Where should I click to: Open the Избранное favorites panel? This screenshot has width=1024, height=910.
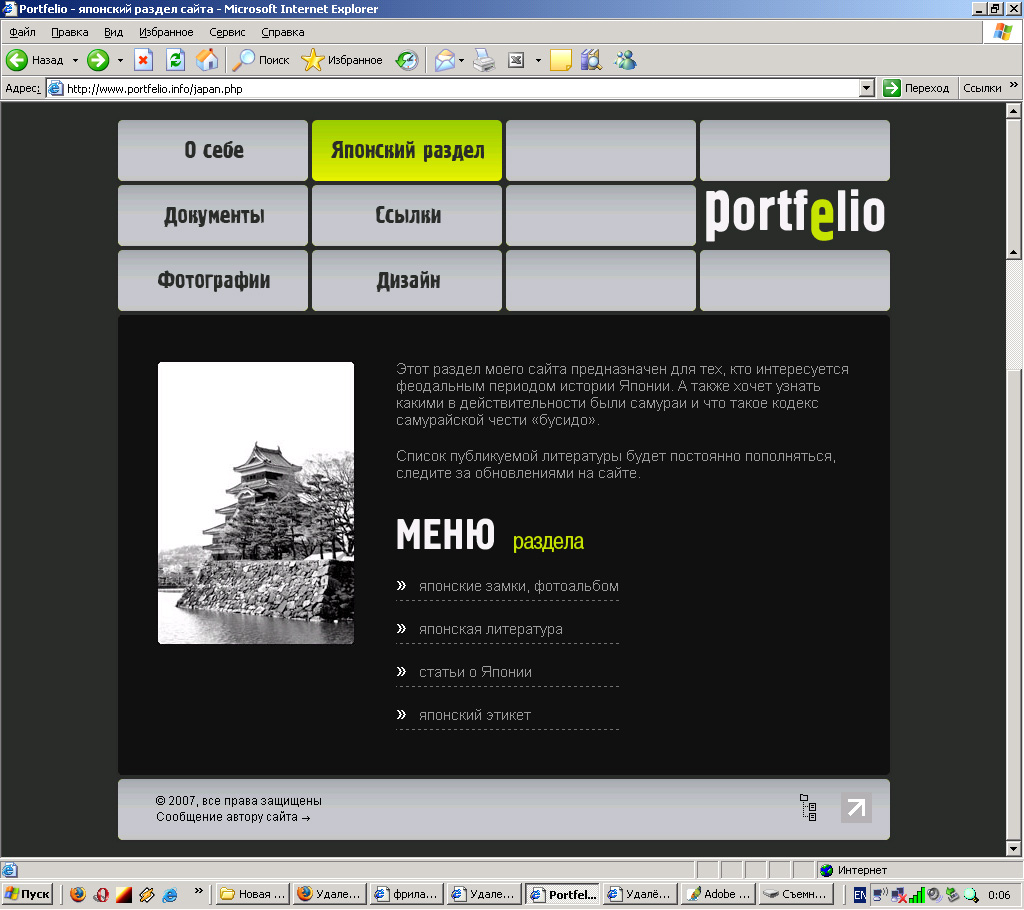pyautogui.click(x=342, y=60)
